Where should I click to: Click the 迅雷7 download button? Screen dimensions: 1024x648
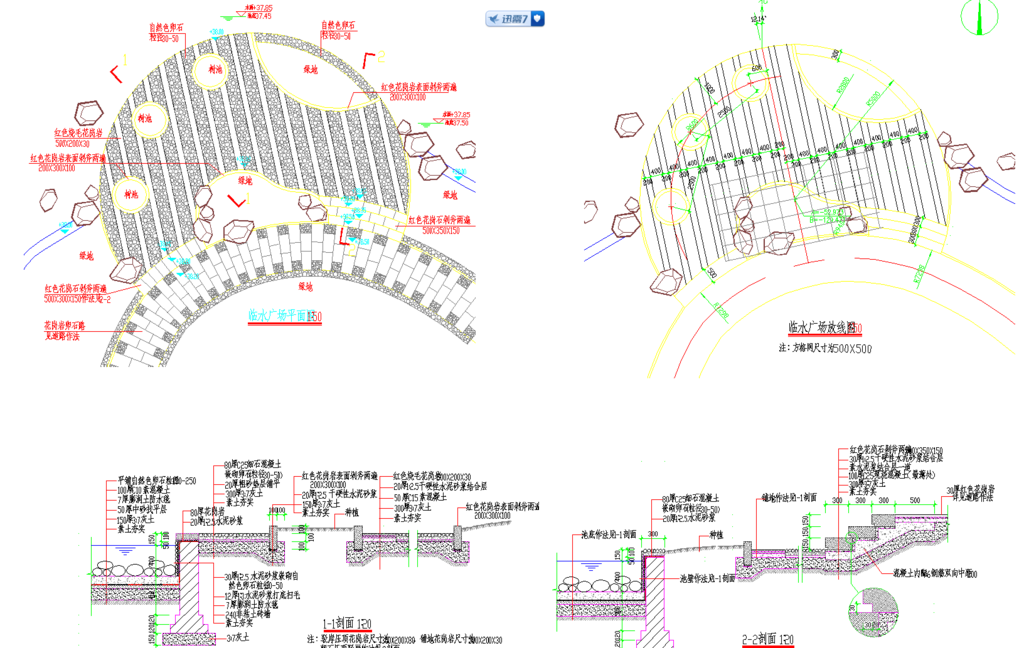[507, 19]
